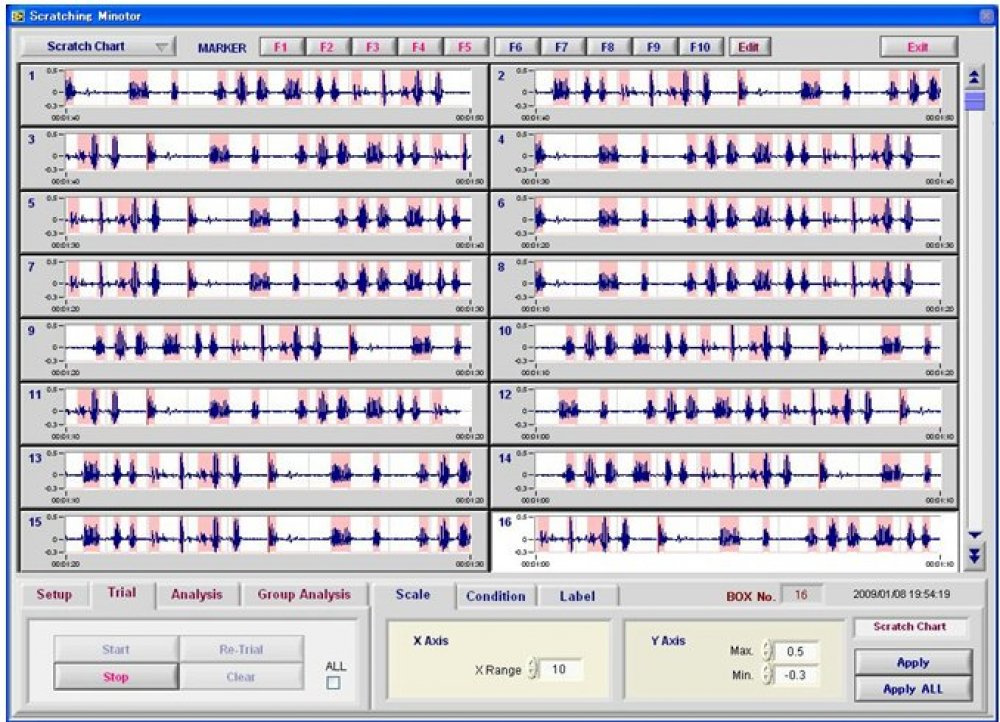
Task: Select chart box 14
Action: [724, 477]
